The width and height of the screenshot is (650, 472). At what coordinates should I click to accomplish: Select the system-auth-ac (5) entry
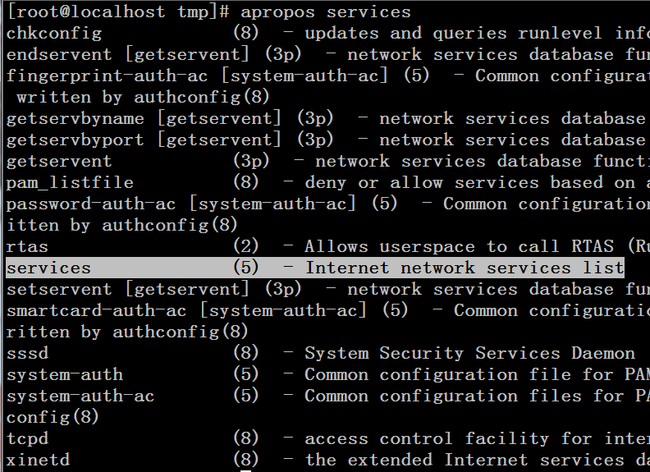328,396
